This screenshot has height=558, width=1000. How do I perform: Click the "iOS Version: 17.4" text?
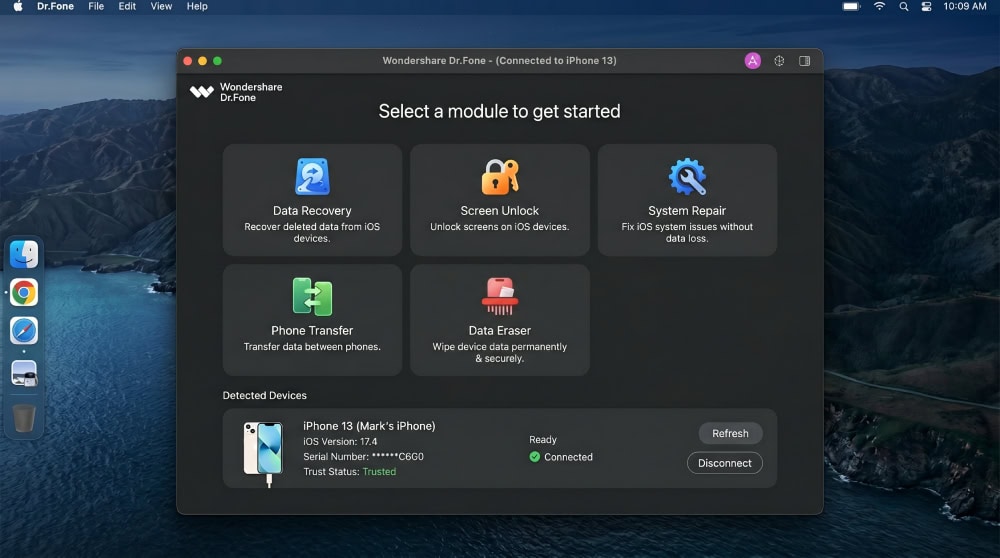click(x=340, y=441)
